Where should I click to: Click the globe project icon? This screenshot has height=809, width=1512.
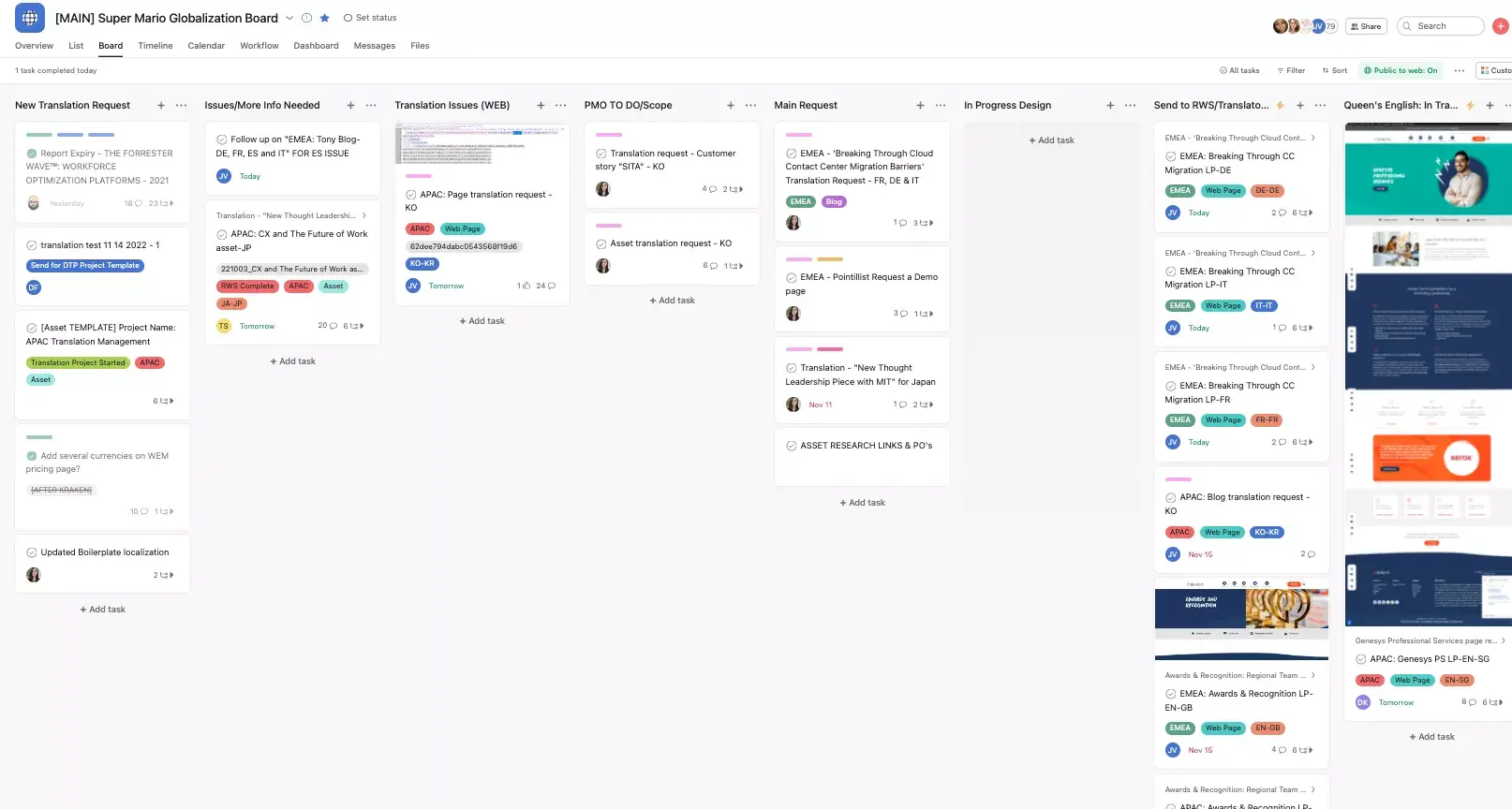coord(30,18)
